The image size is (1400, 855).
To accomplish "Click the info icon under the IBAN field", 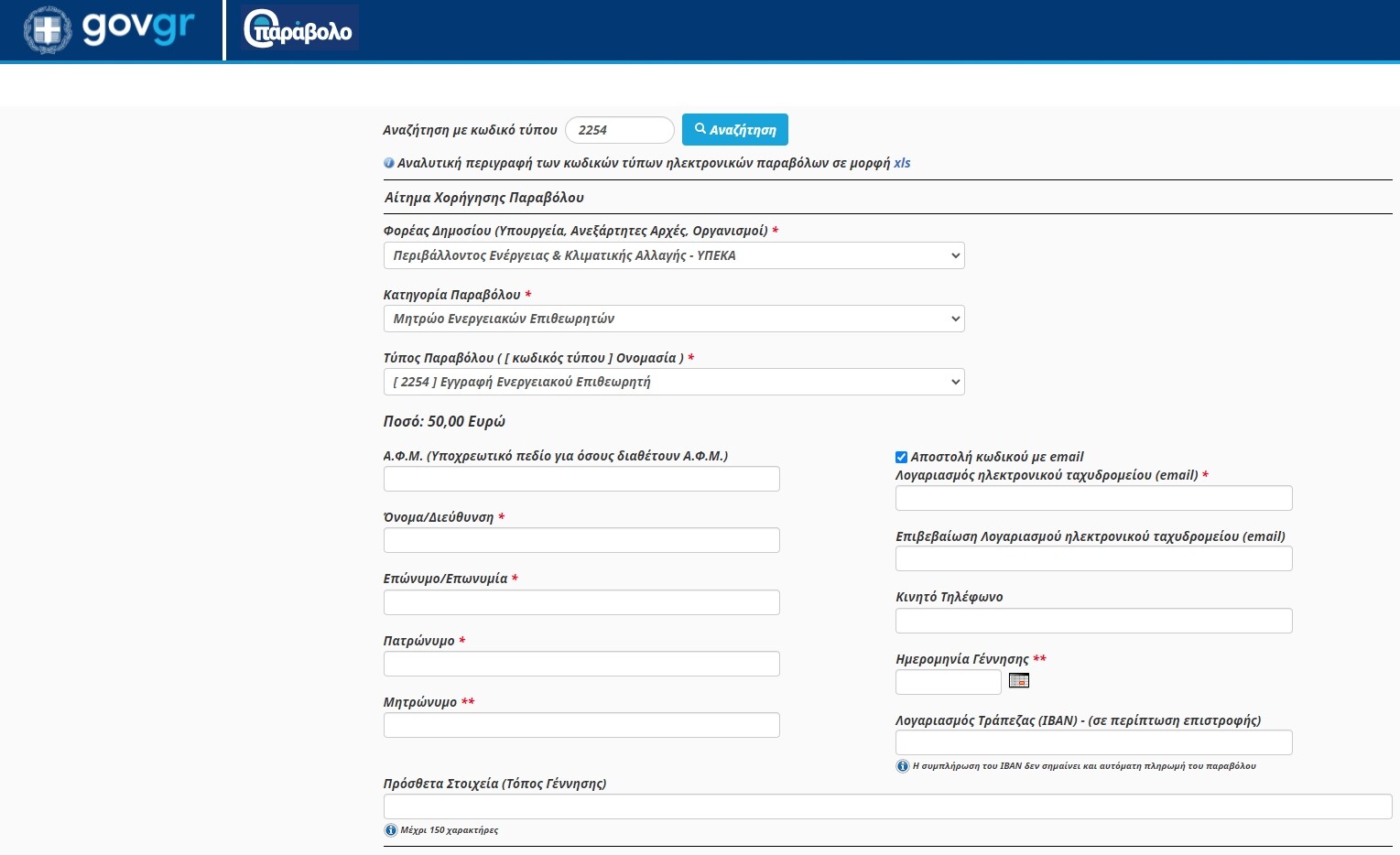I will click(902, 766).
